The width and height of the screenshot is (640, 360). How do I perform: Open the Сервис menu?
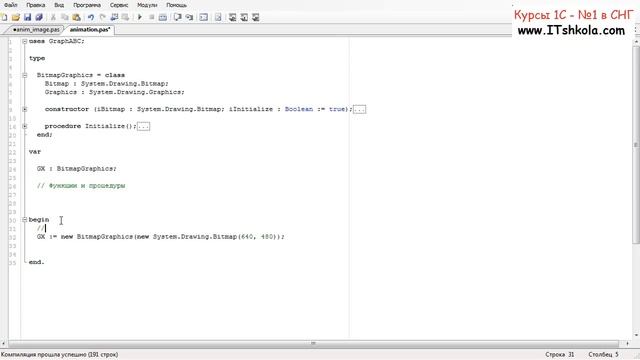[x=119, y=5]
